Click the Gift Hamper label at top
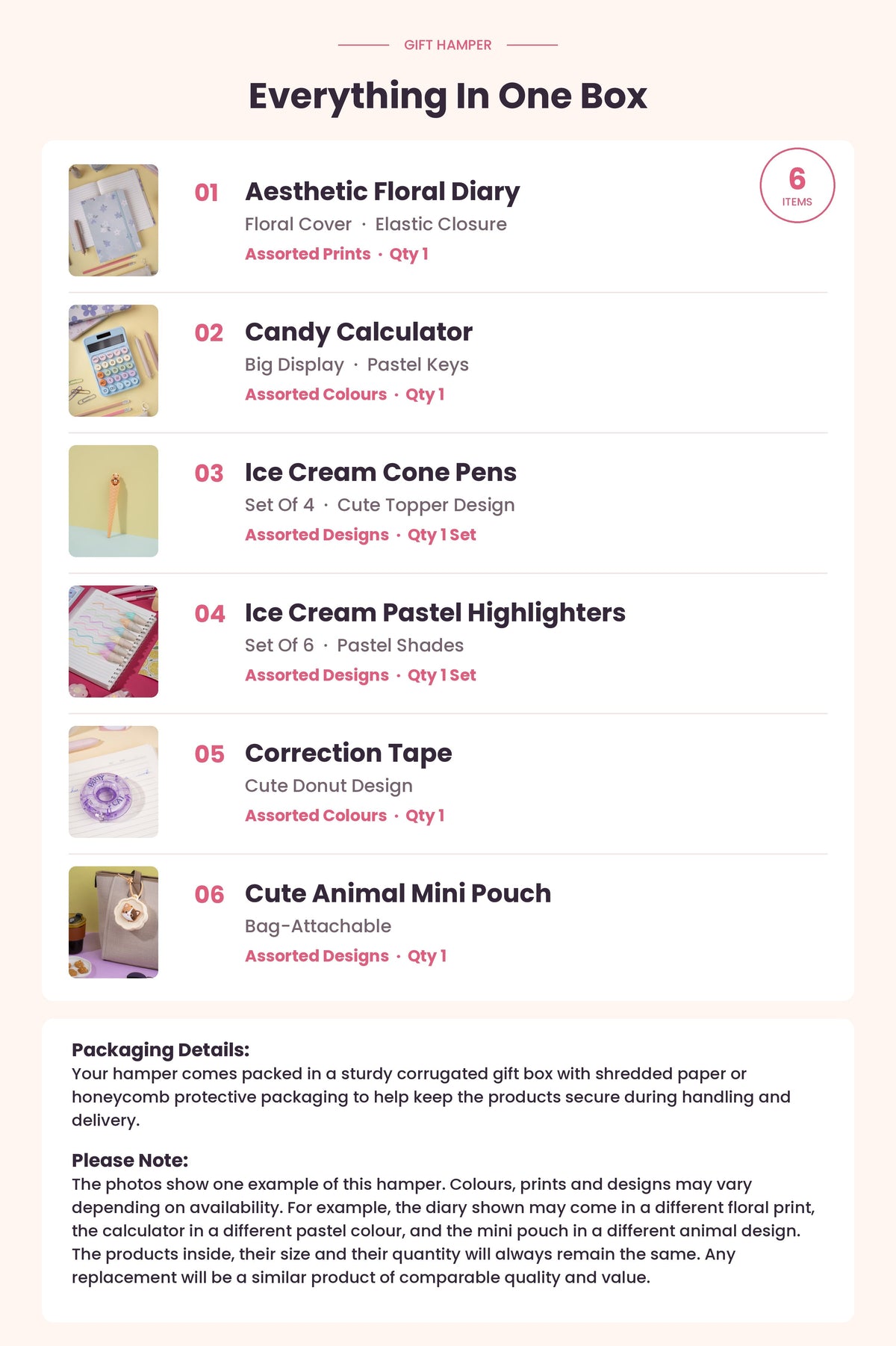The height and width of the screenshot is (1346, 896). [x=448, y=45]
